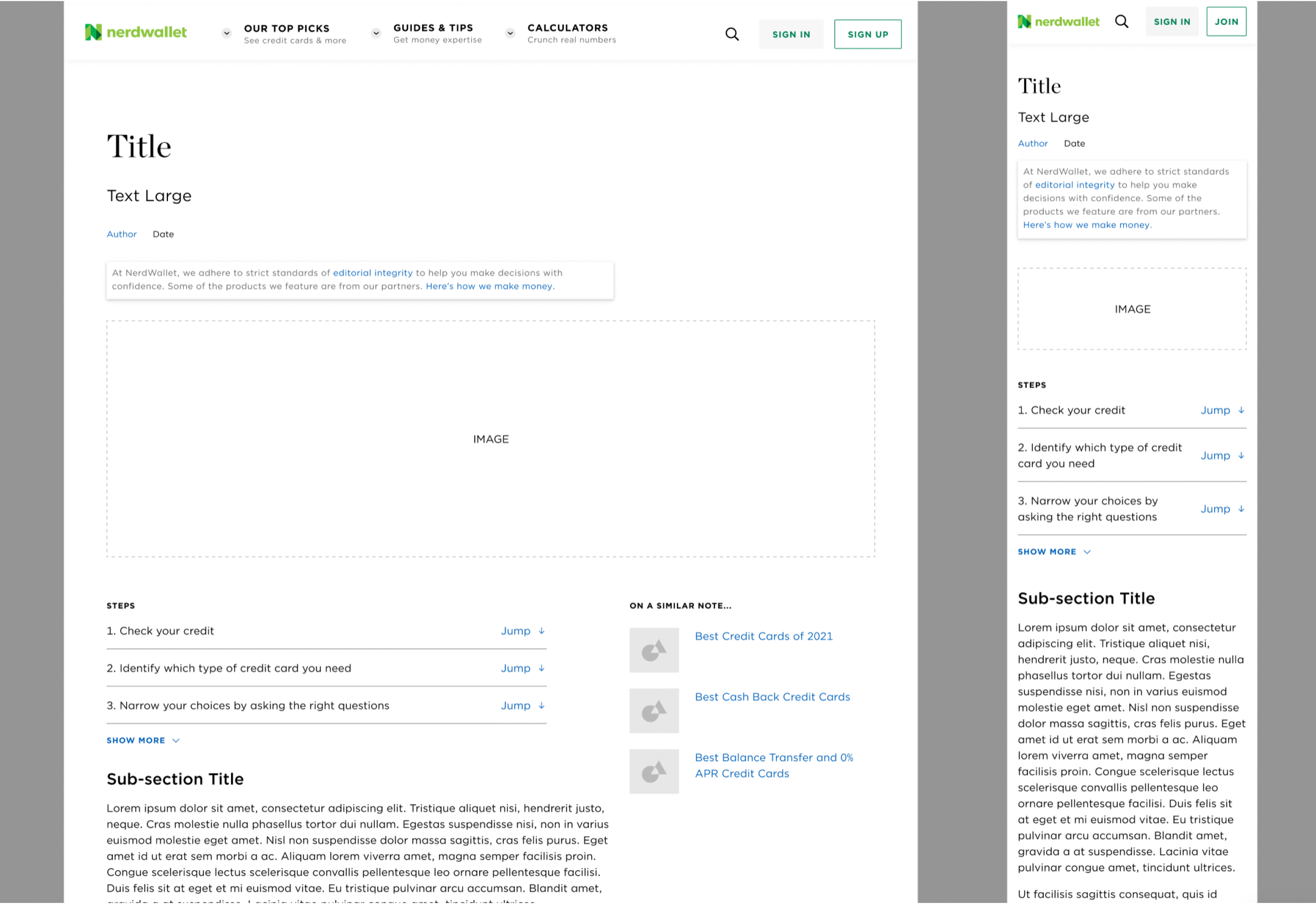Image resolution: width=1316 pixels, height=905 pixels.
Task: Expand the Our Top Picks dropdown chevron
Action: coord(226,33)
